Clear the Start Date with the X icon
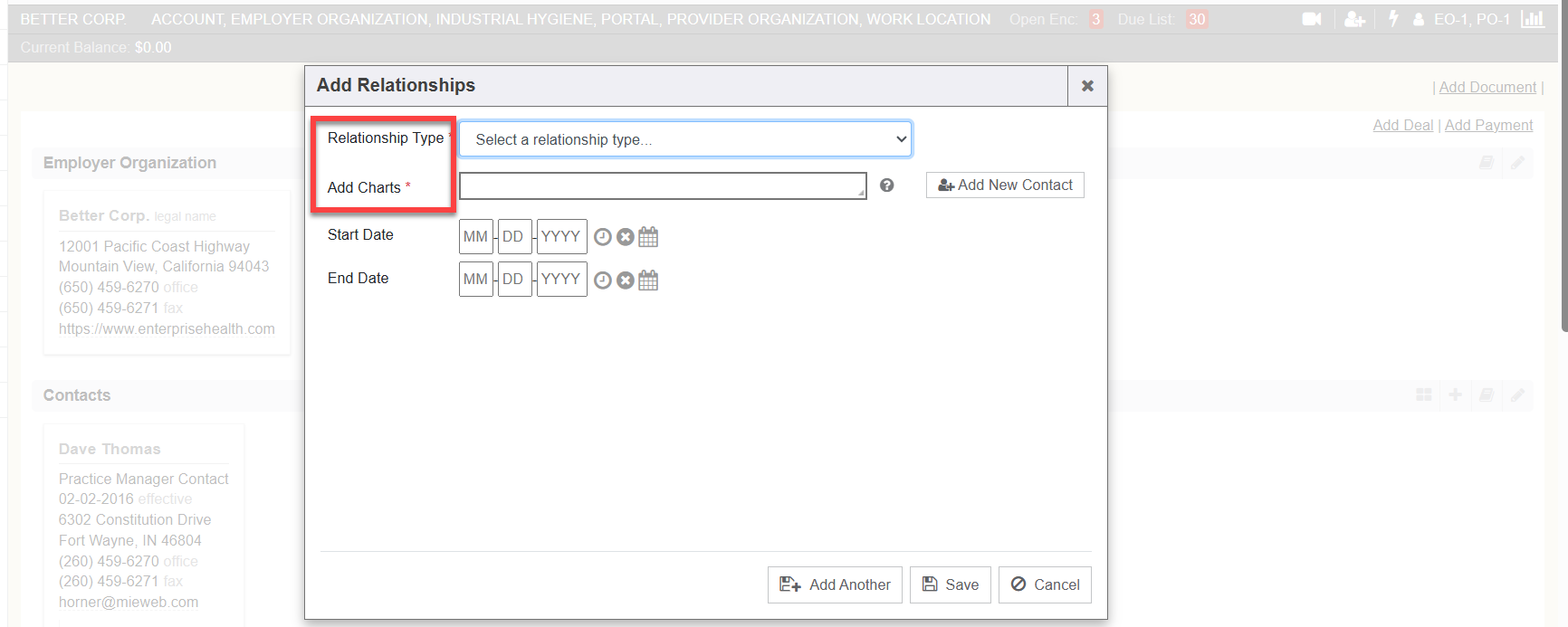Image resolution: width=1568 pixels, height=627 pixels. [x=626, y=237]
